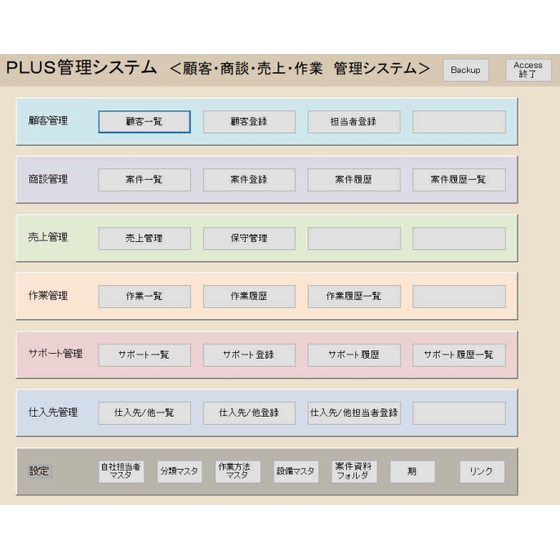Click the PLUS管理システム title text
This screenshot has width=560, height=560.
(81, 68)
